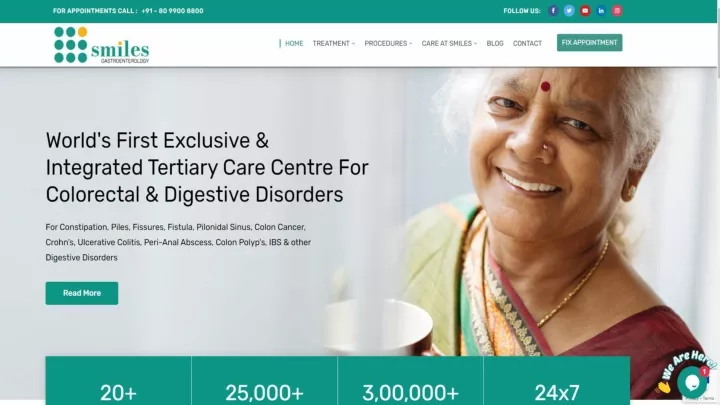Open the YouTube social icon
This screenshot has width=720, height=405.
click(585, 11)
